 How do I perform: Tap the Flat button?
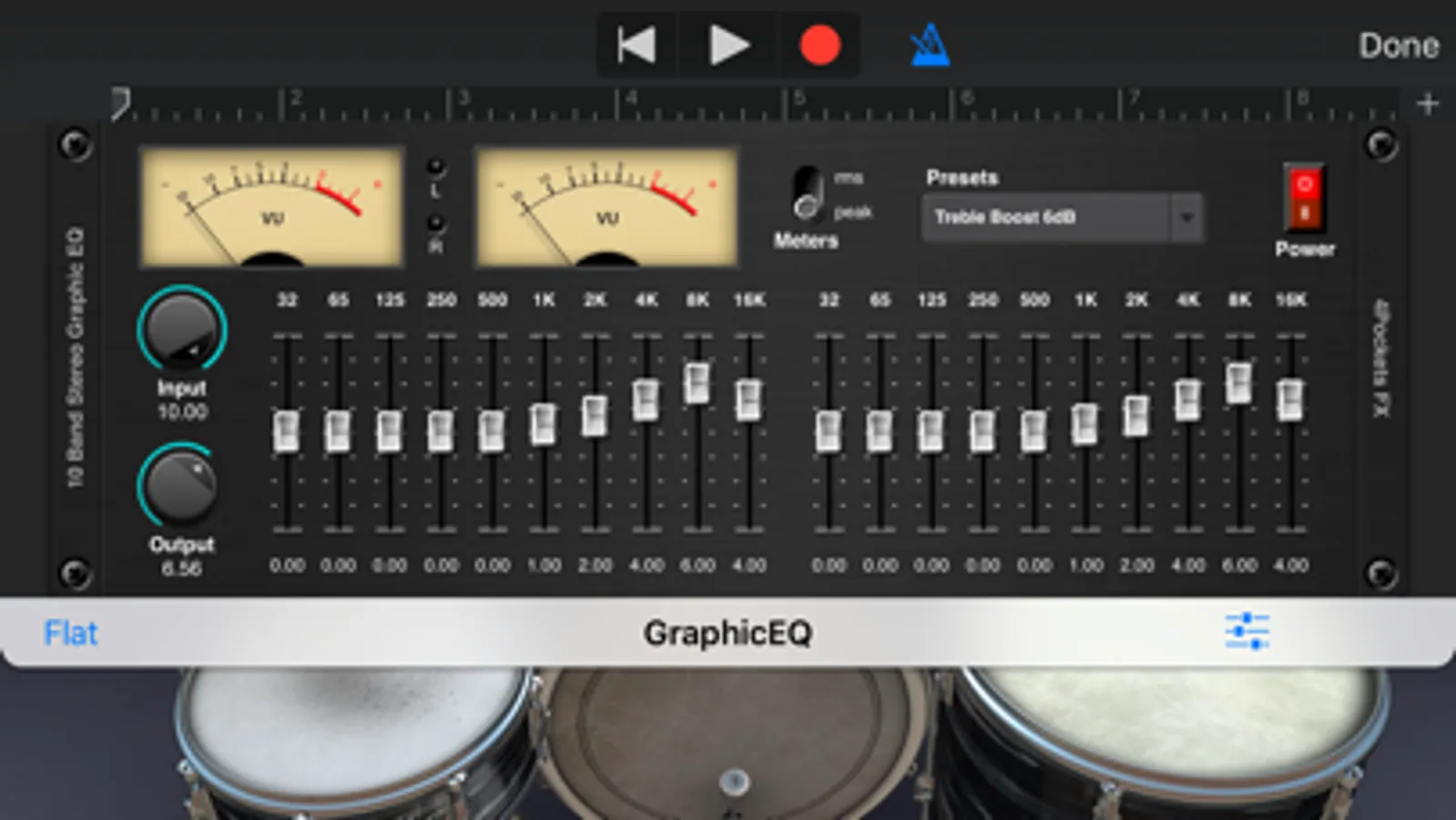(x=70, y=633)
